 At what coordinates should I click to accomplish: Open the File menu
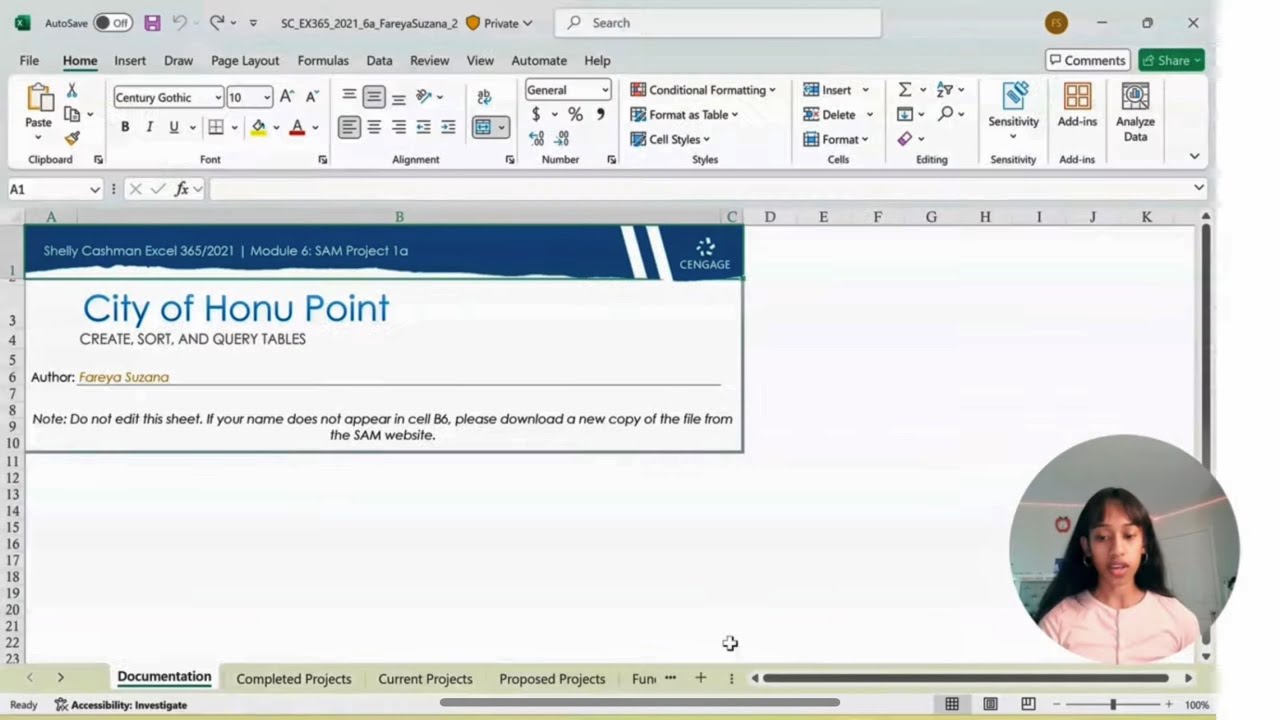coord(29,60)
